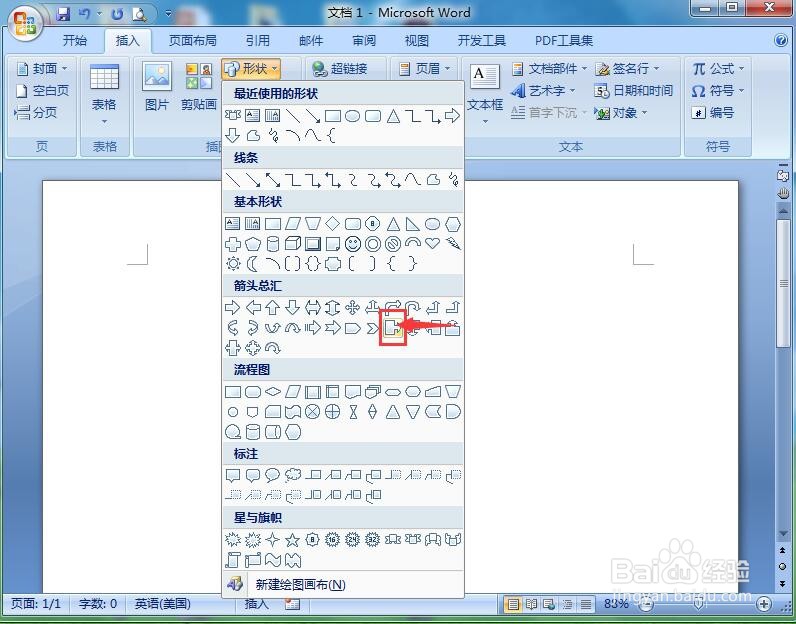Screen dimensions: 796x624
Task: Pick cube shape in 基本形状
Action: [293, 244]
